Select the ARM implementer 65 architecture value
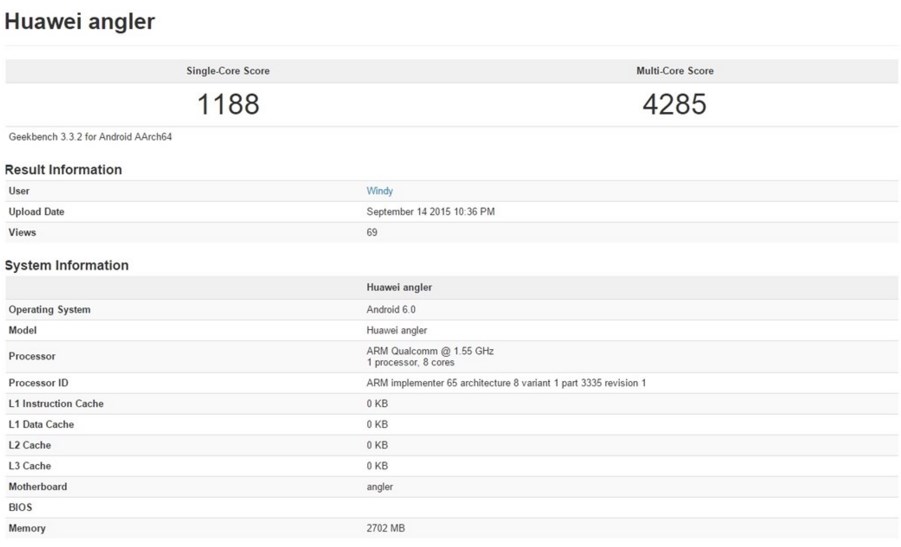901x547 pixels. tap(506, 383)
